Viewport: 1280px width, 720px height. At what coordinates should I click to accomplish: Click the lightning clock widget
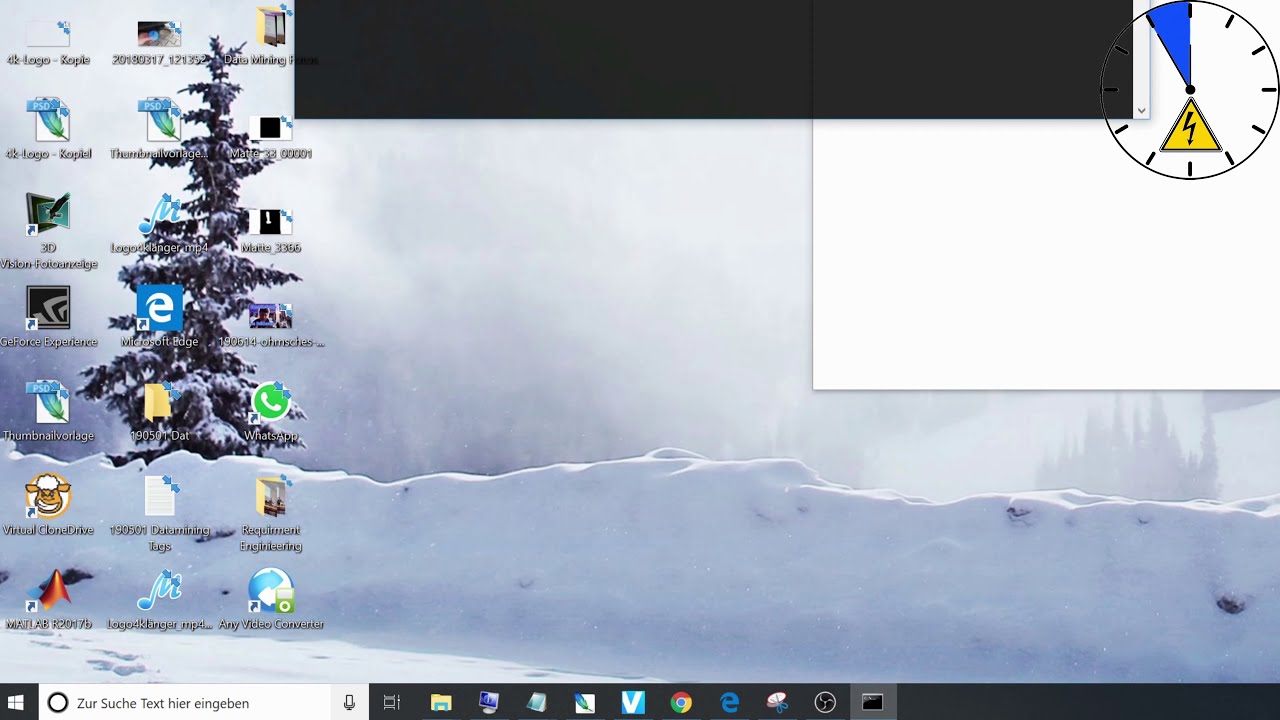(1190, 90)
